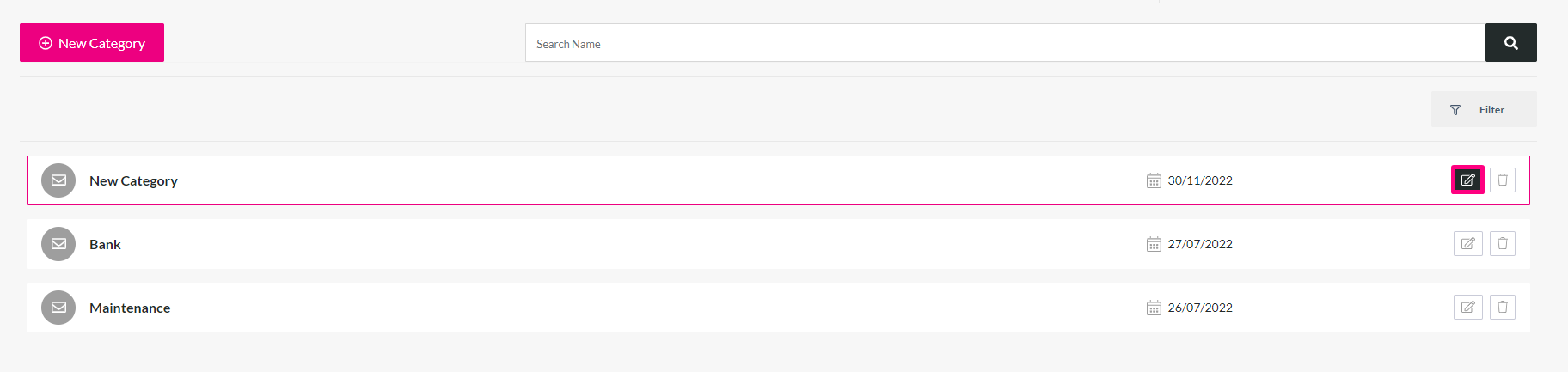The width and height of the screenshot is (1568, 372).
Task: Click the funnel icon in Filter
Action: click(1455, 110)
